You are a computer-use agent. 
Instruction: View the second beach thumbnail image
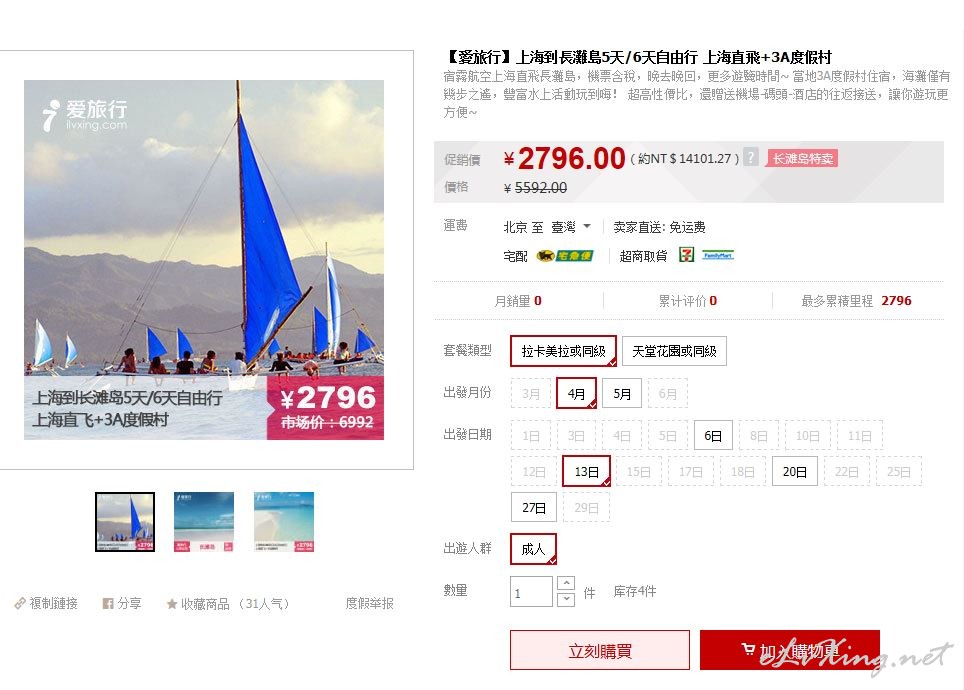[x=203, y=522]
